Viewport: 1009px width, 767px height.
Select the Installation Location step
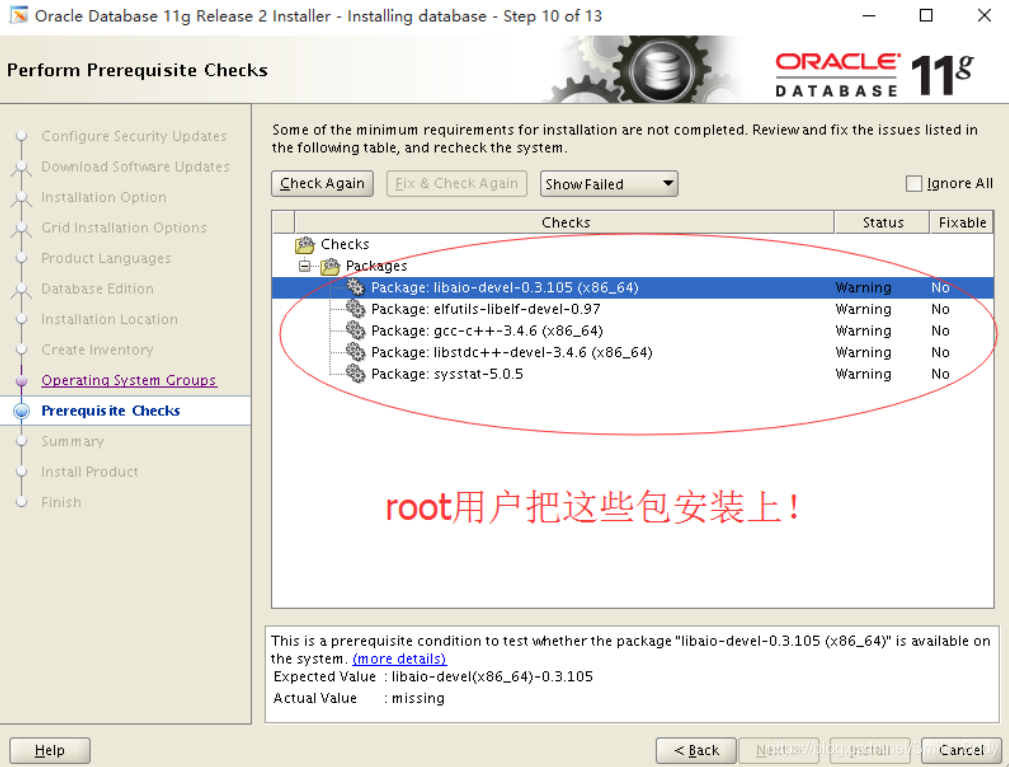coord(109,319)
